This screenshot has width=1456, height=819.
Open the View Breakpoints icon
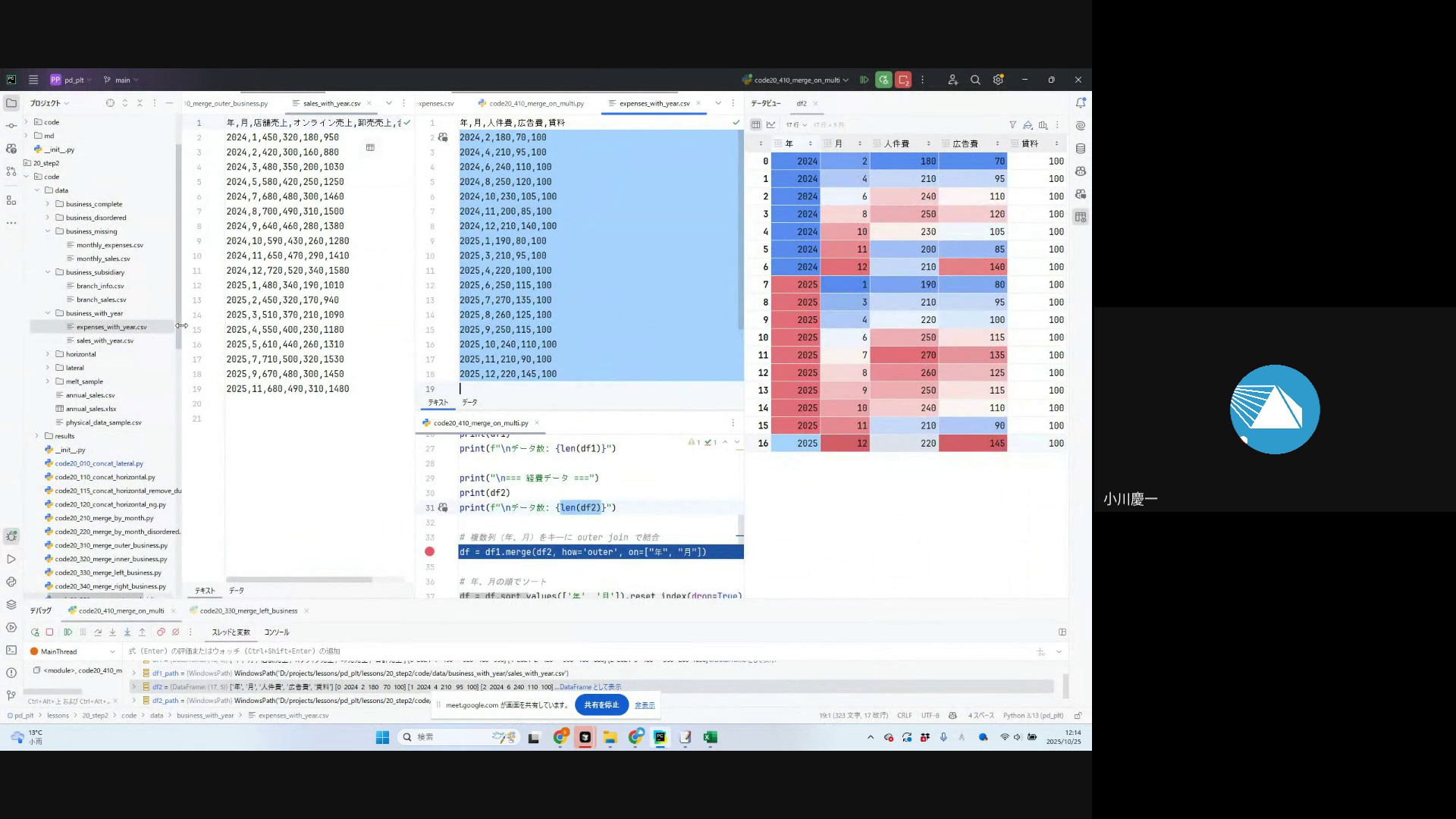(x=161, y=632)
